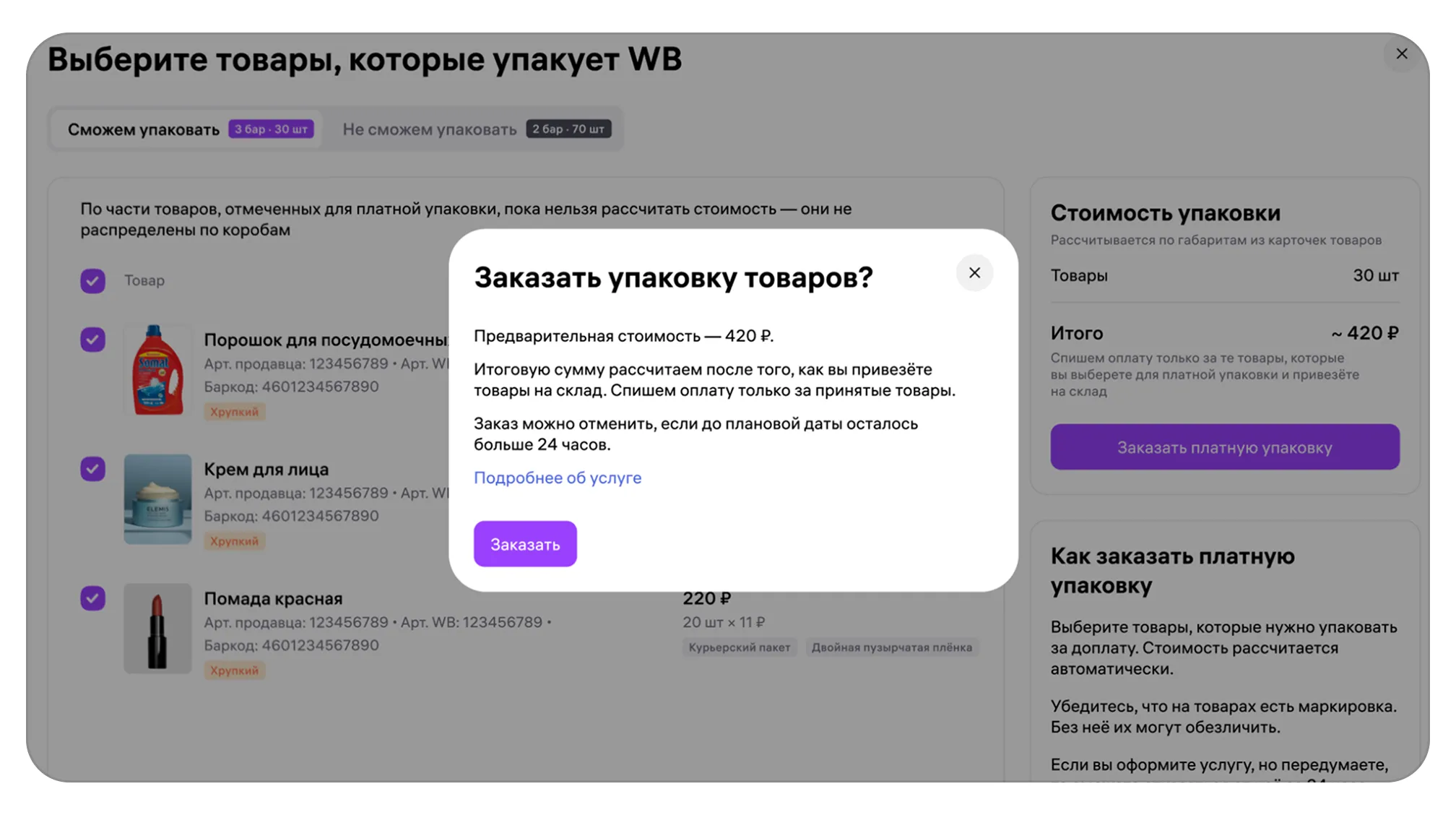Uncheck the Крем для лица checkbox
1456x815 pixels.
(x=92, y=469)
